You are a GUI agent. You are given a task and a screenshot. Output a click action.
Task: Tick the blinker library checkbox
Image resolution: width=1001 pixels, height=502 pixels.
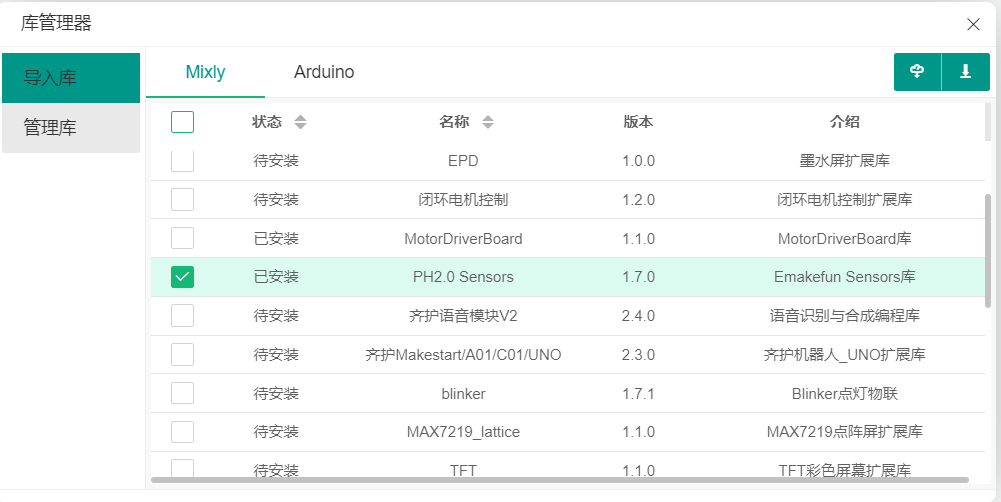[183, 393]
